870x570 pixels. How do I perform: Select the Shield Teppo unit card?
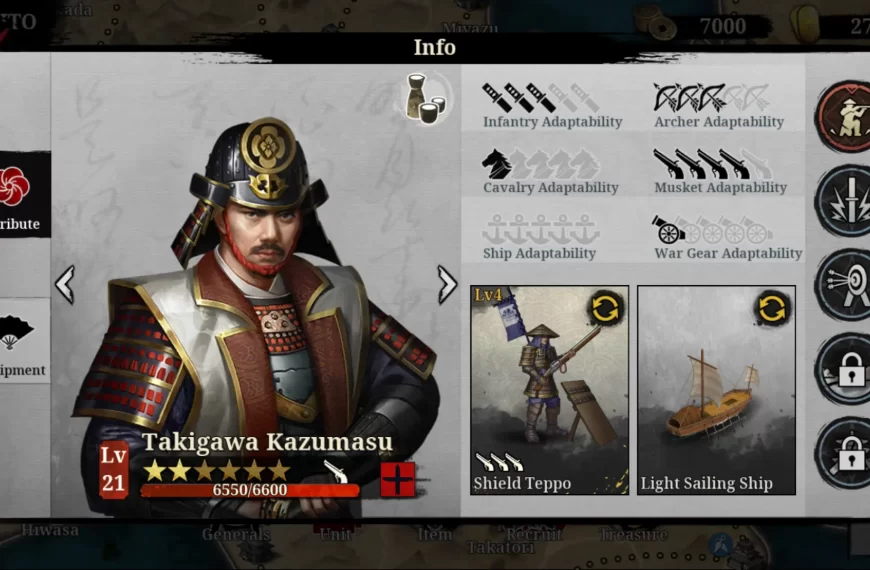549,390
